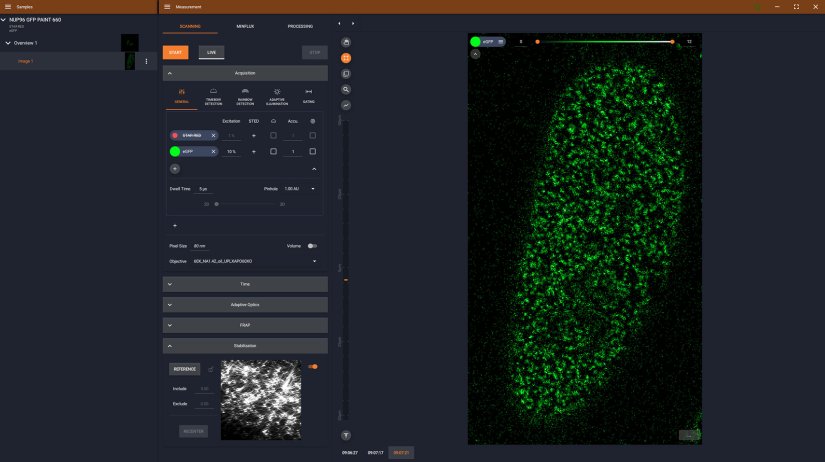Toggle the STAR RED line-accumulation checkbox
Viewport: 825px width, 462px height.
[273, 136]
